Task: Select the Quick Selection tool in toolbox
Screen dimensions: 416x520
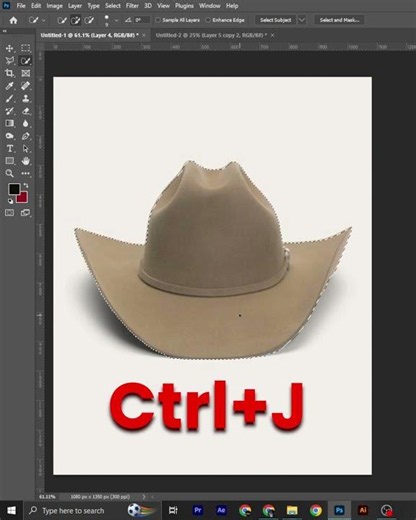Action: click(26, 61)
